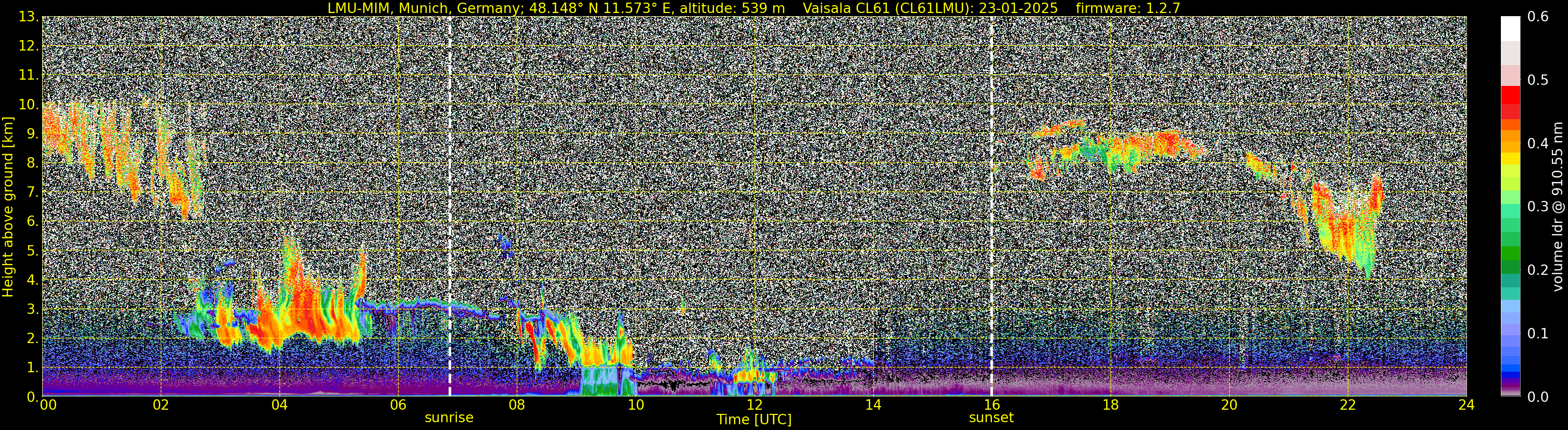Click the colorbar tick label '0.0'
Viewport: 1568px width, 430px height.
click(x=1538, y=397)
